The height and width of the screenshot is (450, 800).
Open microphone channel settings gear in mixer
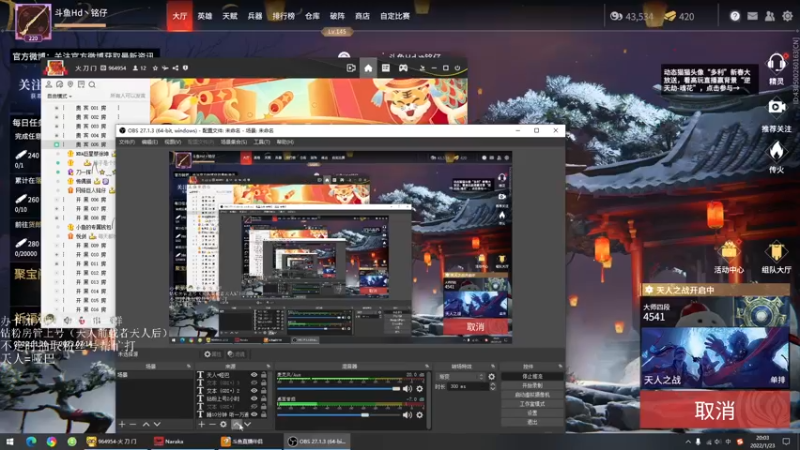(419, 389)
